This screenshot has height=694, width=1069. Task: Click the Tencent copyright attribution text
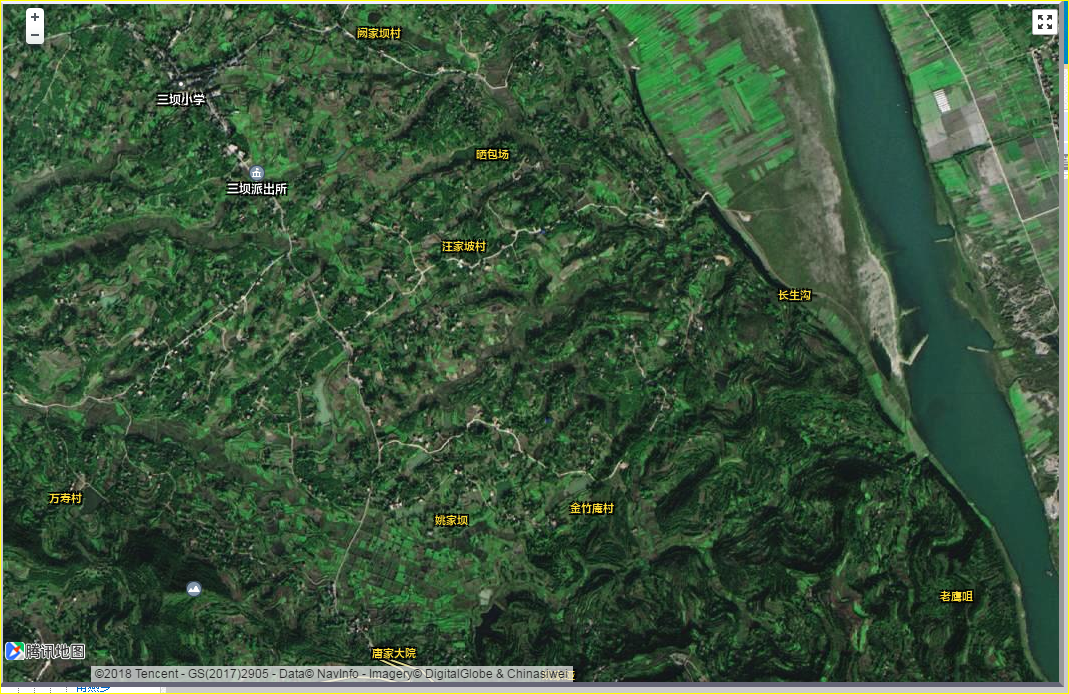tap(332, 674)
